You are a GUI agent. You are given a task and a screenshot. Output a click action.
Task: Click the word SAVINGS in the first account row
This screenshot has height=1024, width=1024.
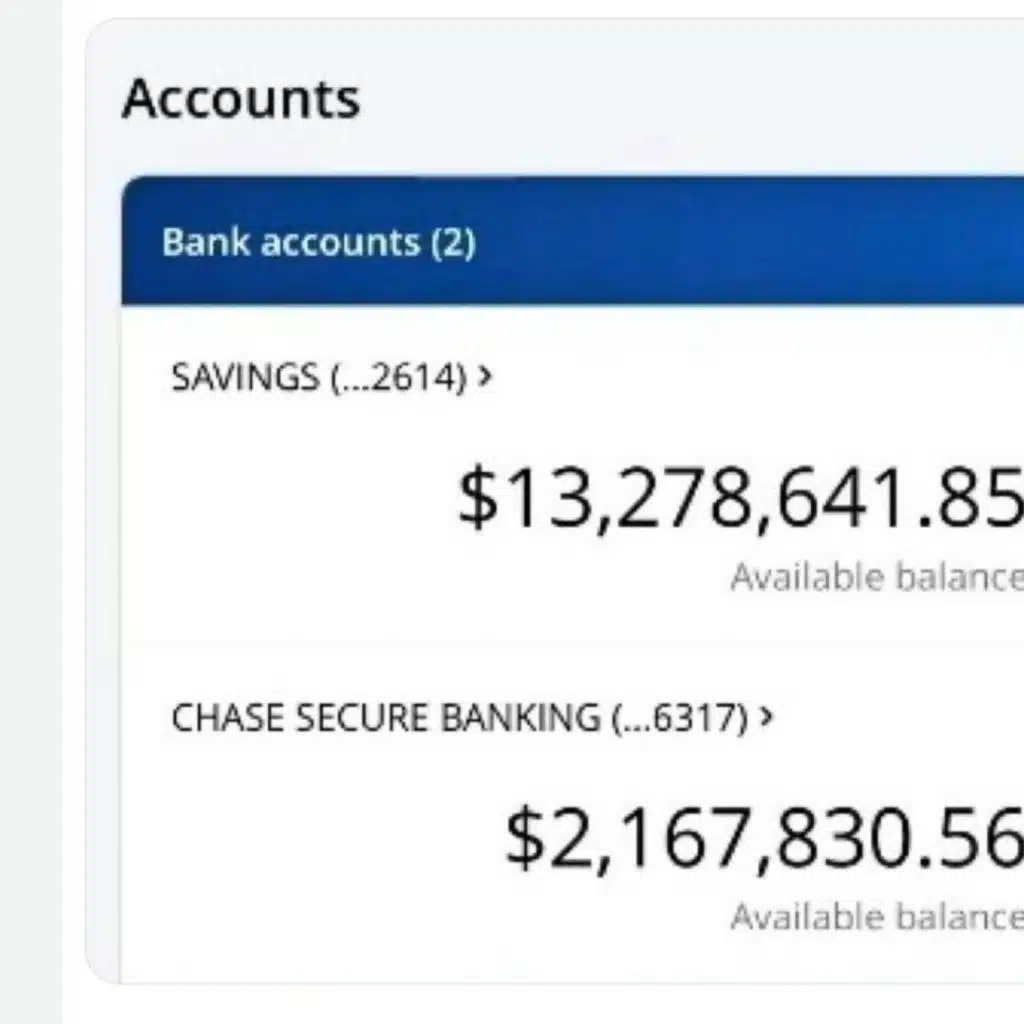(245, 378)
